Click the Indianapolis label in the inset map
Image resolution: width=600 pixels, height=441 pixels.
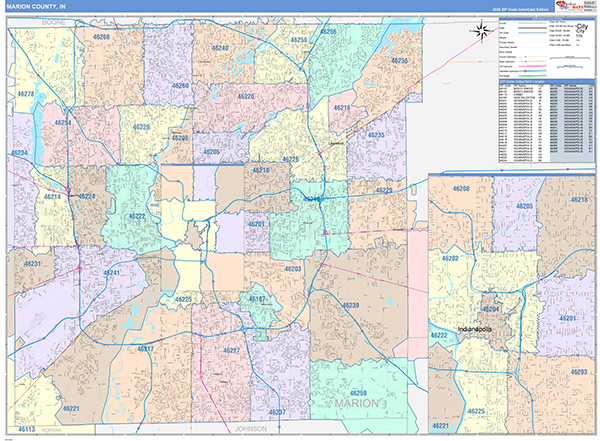[x=475, y=328]
